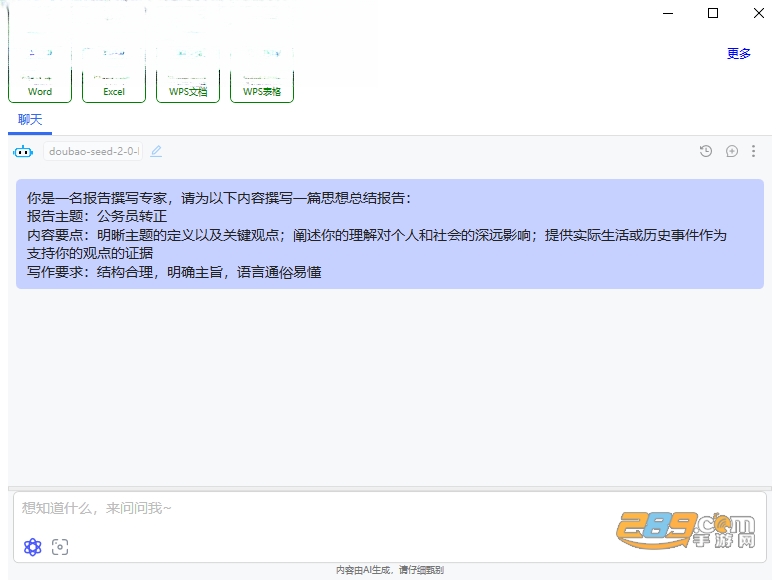Switch to the 聊天 tab
Screen dimensions: 780x588
(x=30, y=120)
